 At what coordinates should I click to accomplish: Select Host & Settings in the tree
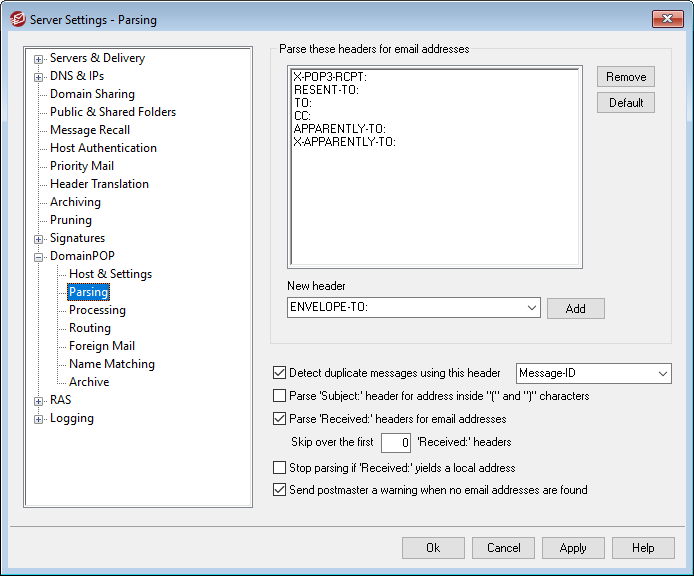110,274
